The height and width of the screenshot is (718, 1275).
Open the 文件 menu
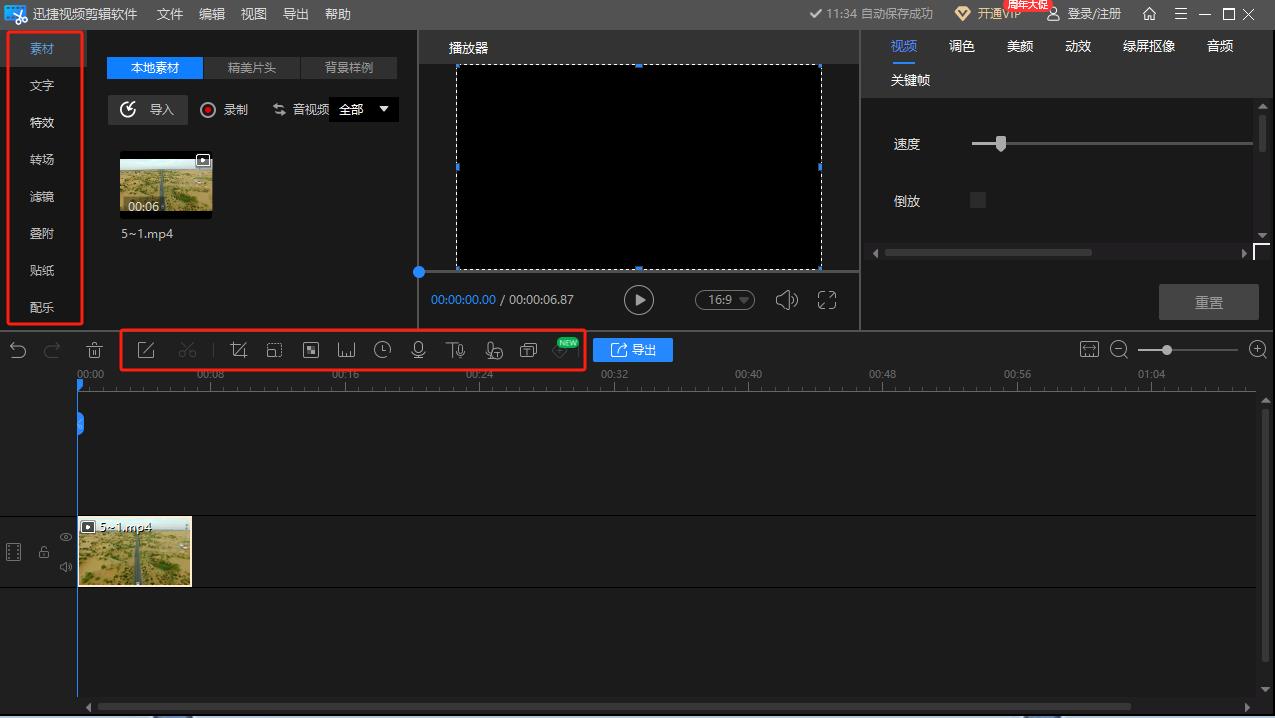pos(170,14)
